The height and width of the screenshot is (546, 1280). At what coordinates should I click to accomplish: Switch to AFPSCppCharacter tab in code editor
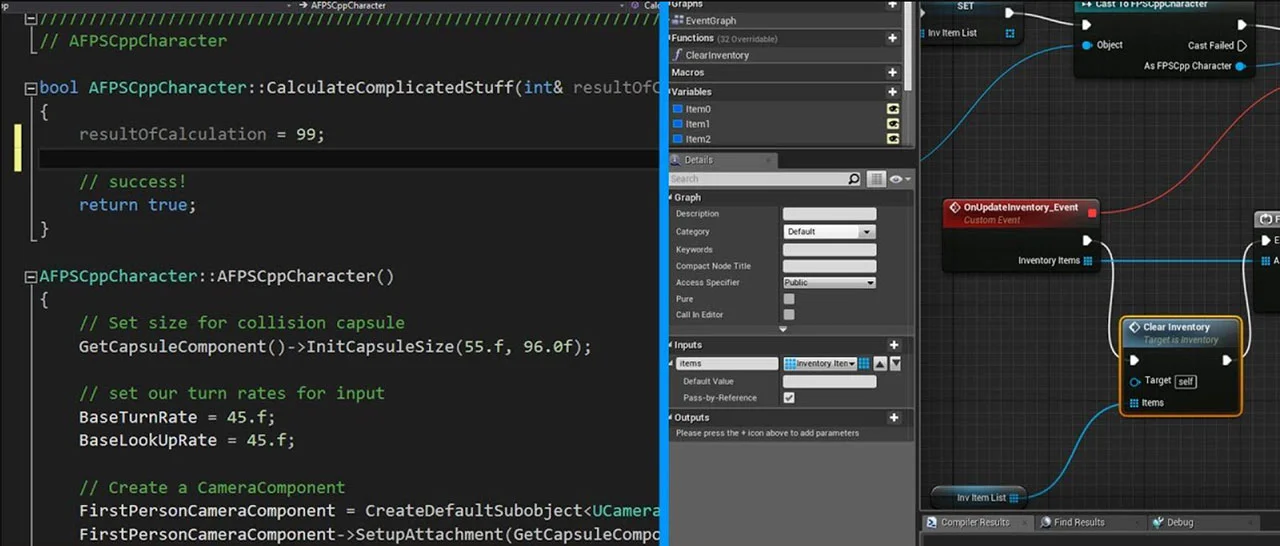pos(348,5)
